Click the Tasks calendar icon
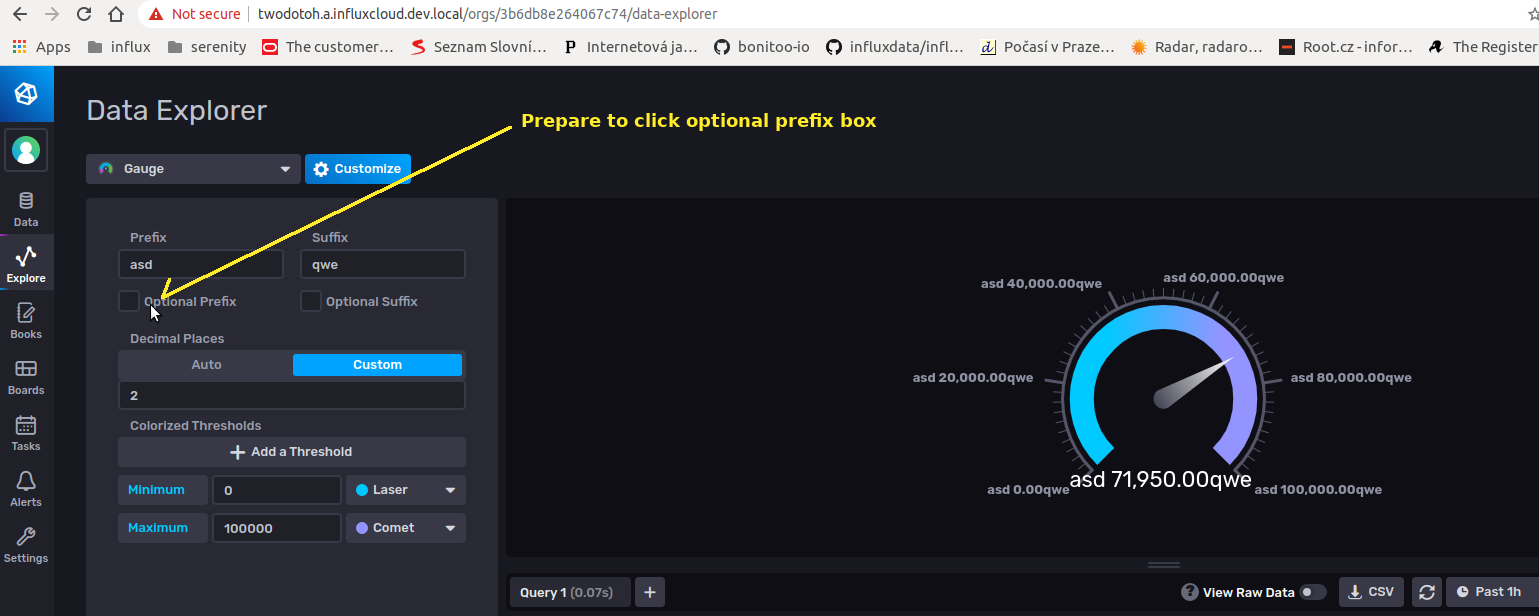1539x616 pixels. pyautogui.click(x=26, y=431)
